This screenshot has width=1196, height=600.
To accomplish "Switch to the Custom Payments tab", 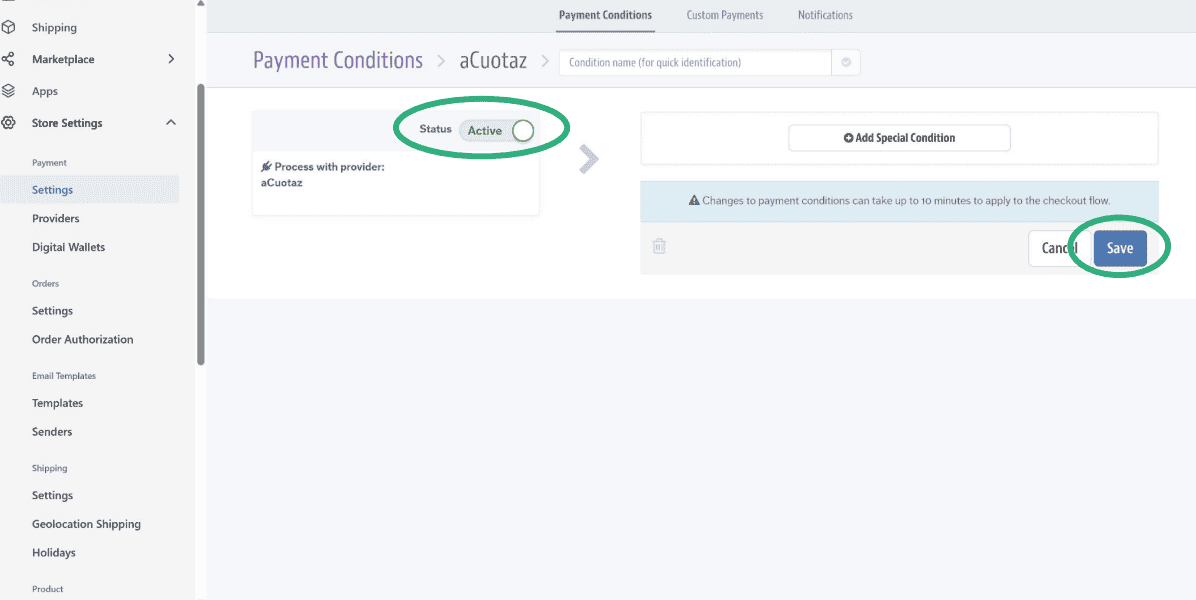I will pyautogui.click(x=724, y=15).
